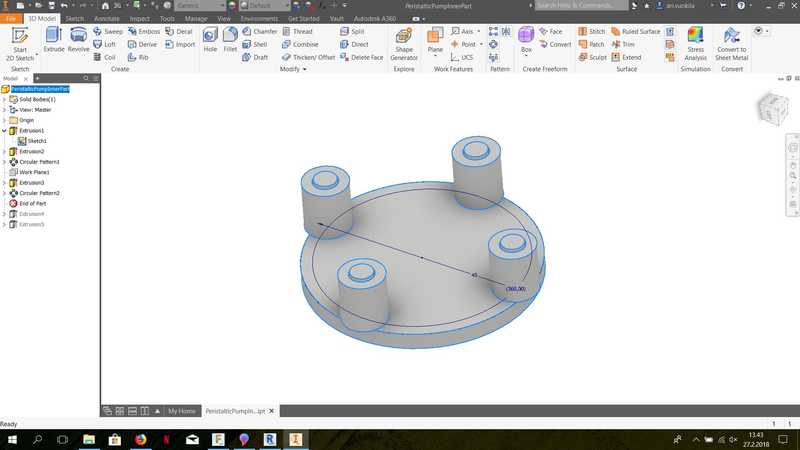Select the Stitch surface tool
Image resolution: width=800 pixels, height=450 pixels.
pos(591,32)
